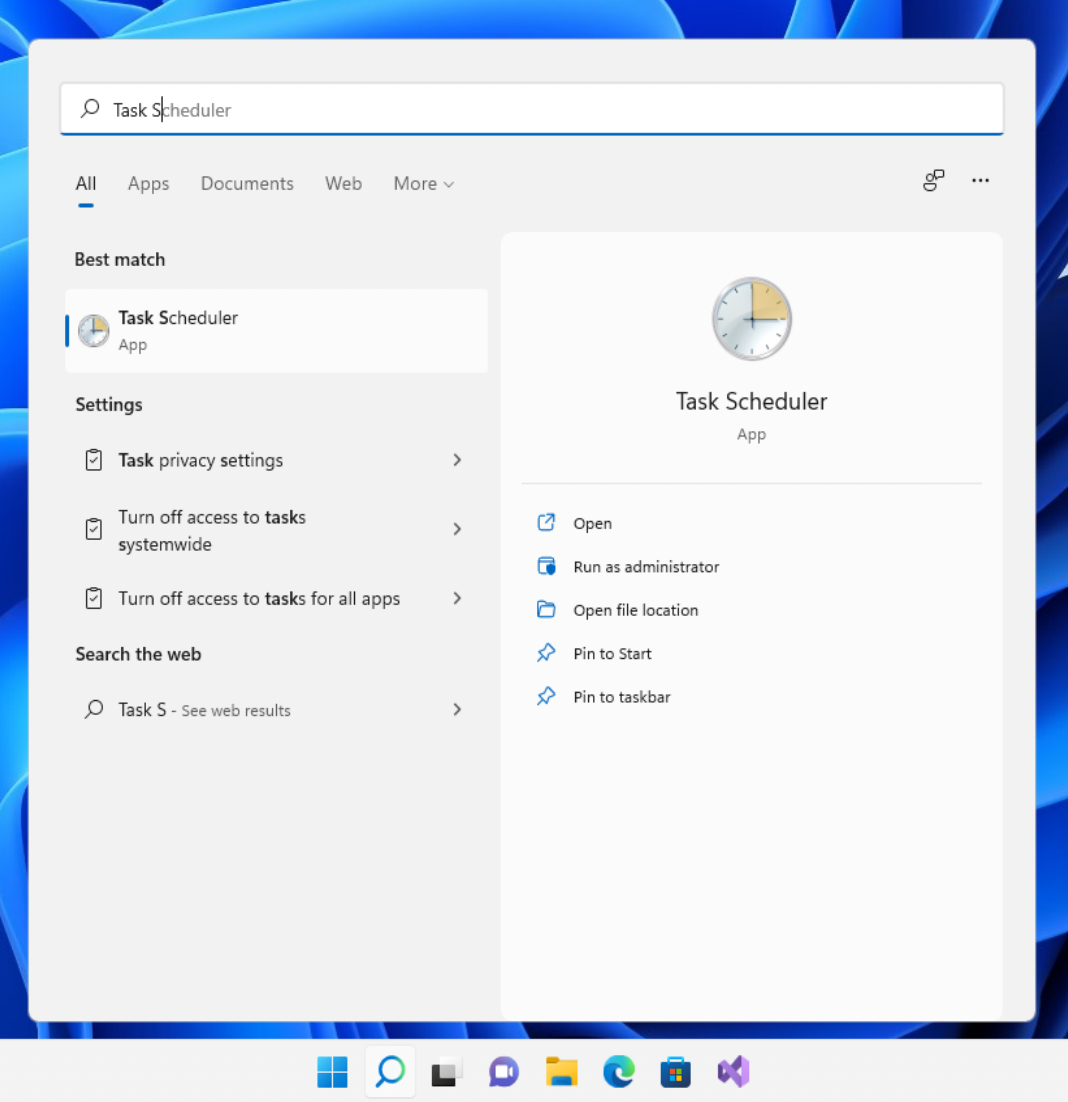Expand the More filter dropdown
1068x1102 pixels.
click(x=423, y=184)
